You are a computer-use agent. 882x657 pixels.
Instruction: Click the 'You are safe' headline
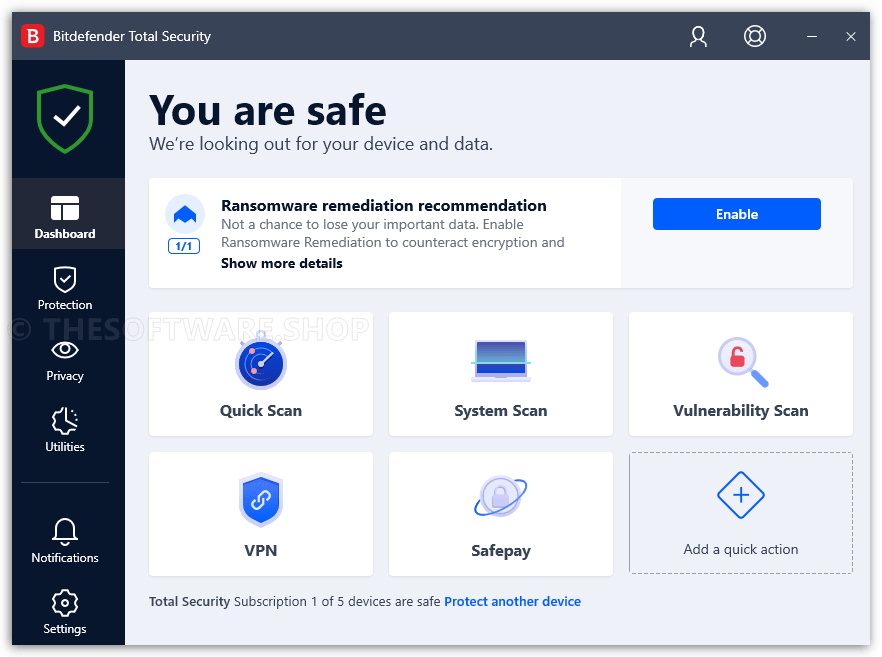point(268,110)
